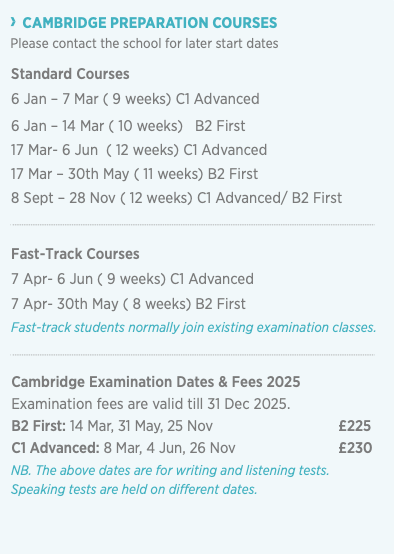The image size is (394, 554).
Task: Click the examination fees validity line
Action: click(151, 404)
